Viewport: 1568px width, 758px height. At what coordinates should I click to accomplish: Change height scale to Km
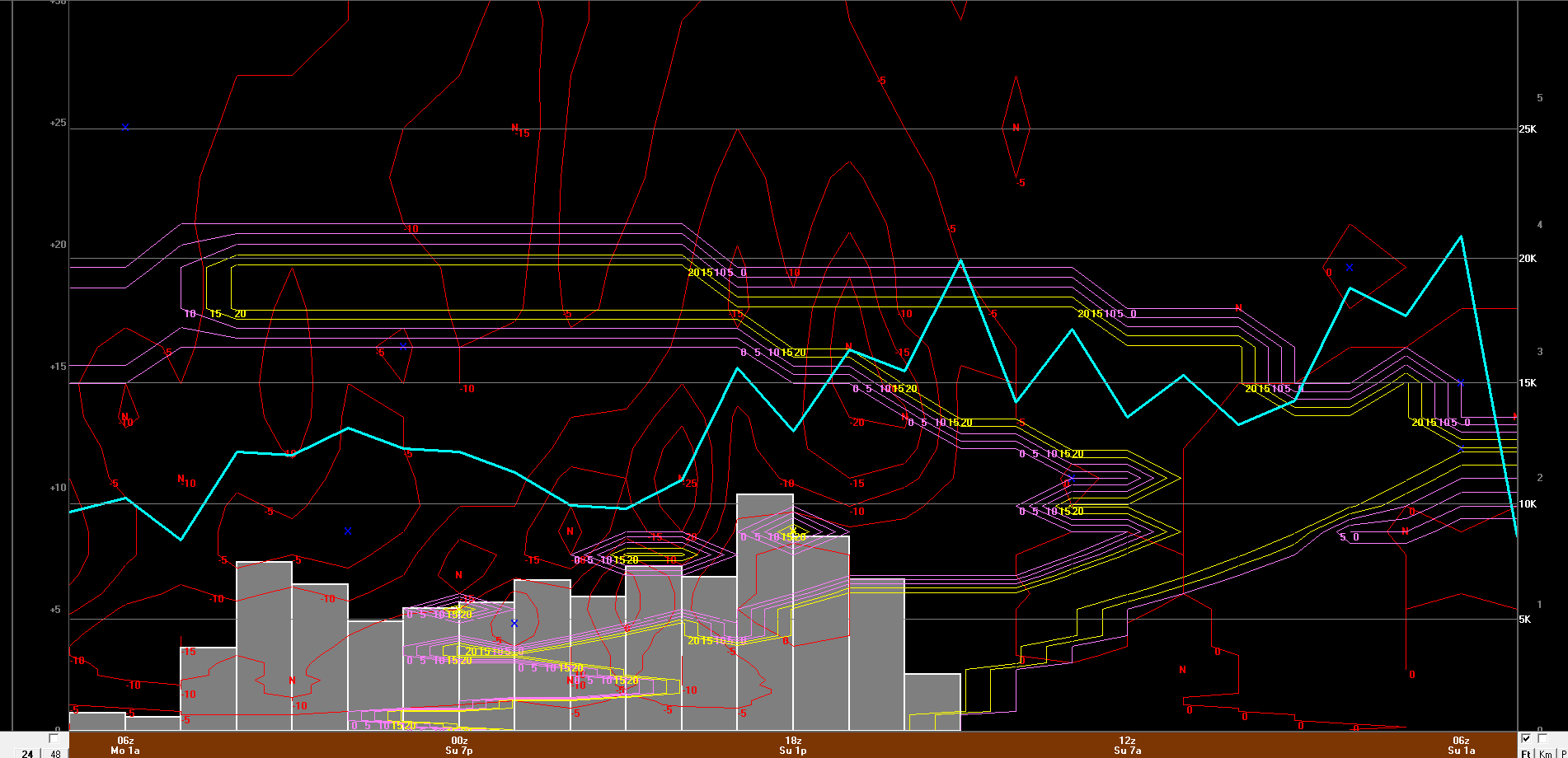(x=1545, y=753)
